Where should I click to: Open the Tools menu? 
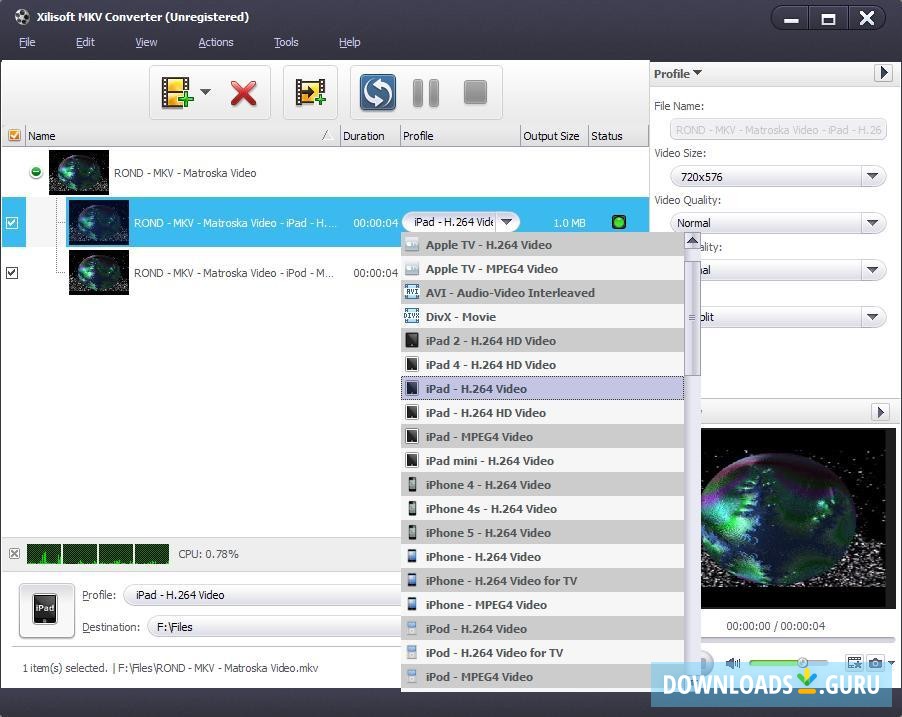tap(286, 42)
